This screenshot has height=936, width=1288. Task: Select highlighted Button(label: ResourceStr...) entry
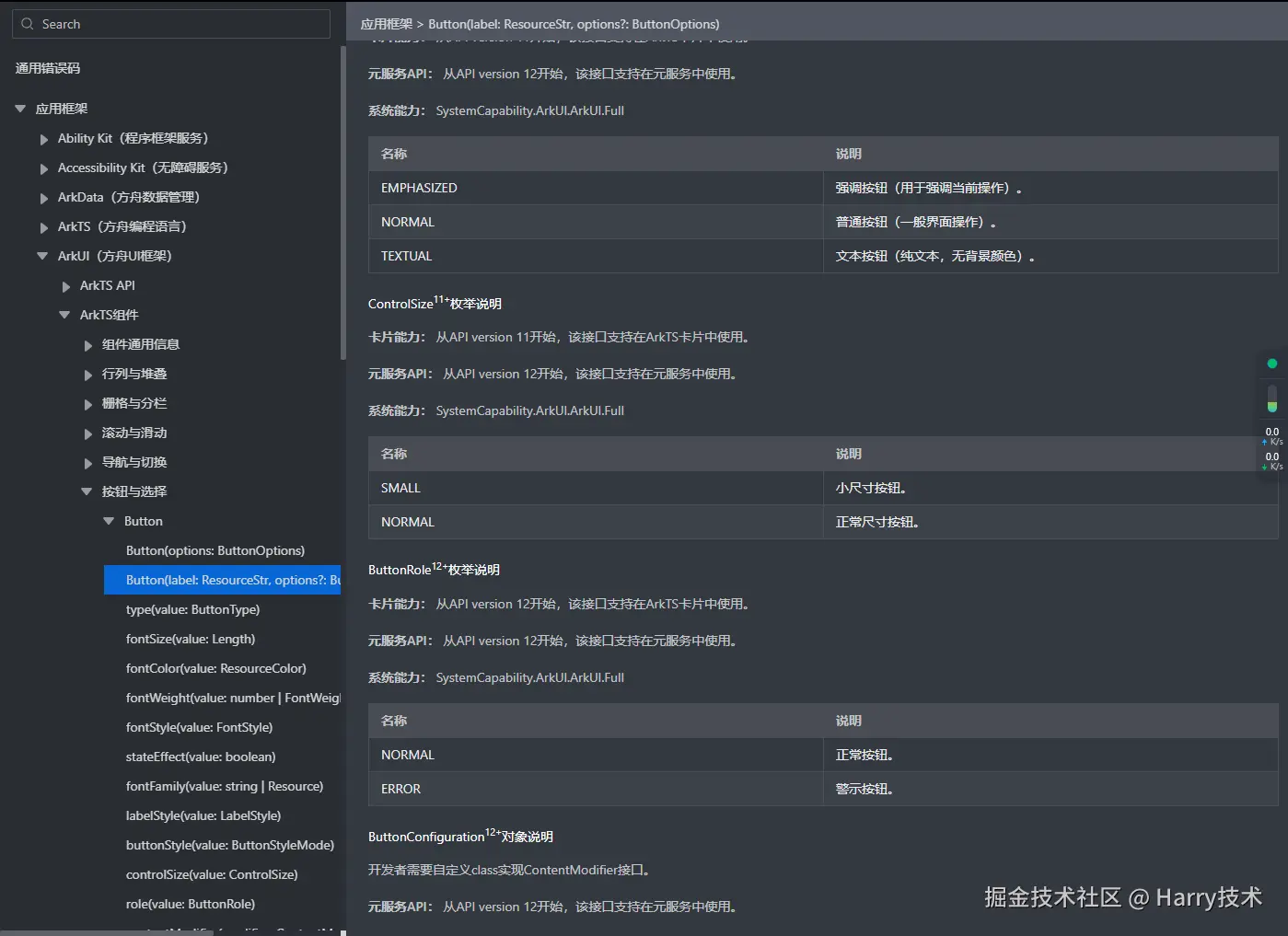[x=222, y=580]
